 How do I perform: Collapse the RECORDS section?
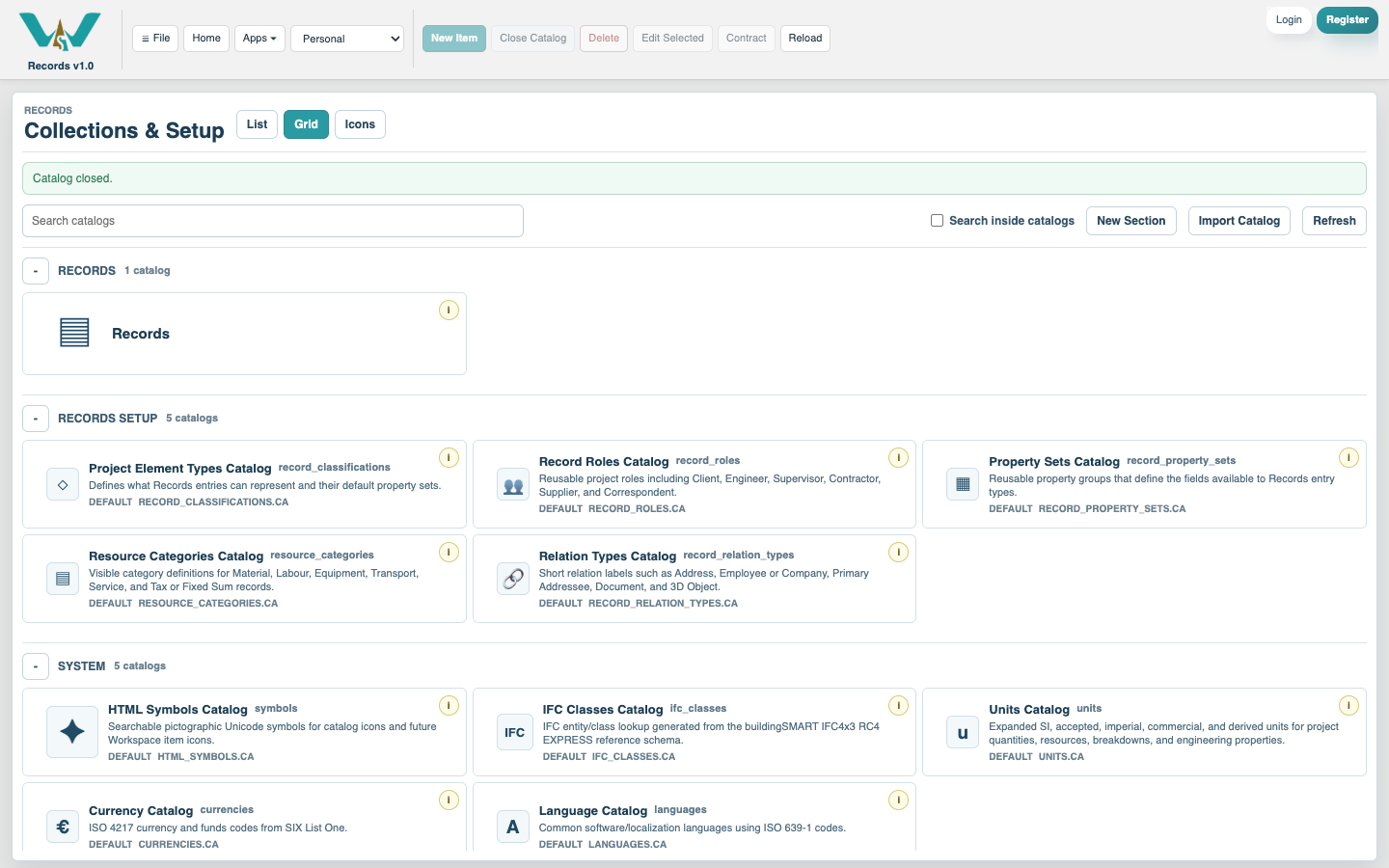[36, 271]
